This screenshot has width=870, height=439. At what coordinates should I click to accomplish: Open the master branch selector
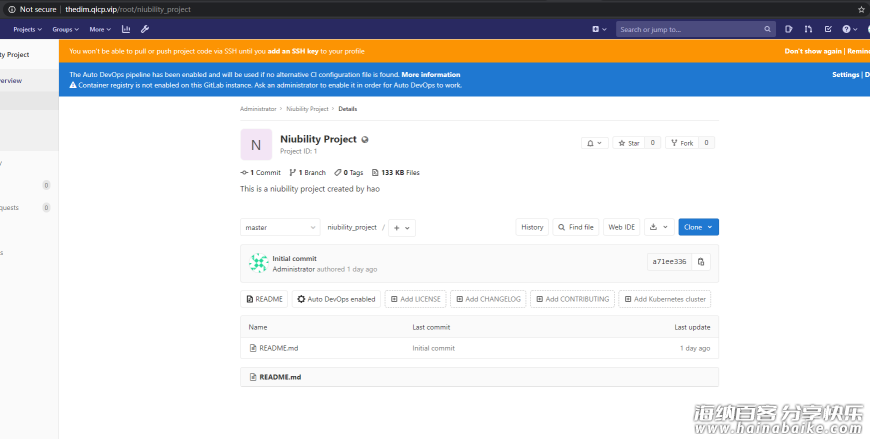(280, 228)
